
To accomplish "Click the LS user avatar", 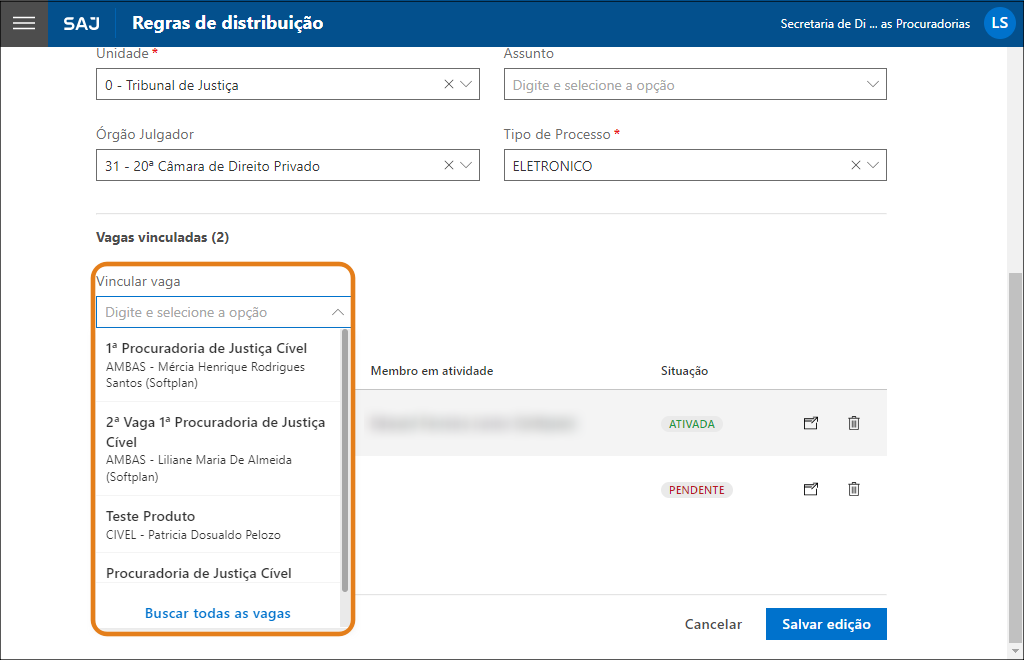I will [999, 23].
